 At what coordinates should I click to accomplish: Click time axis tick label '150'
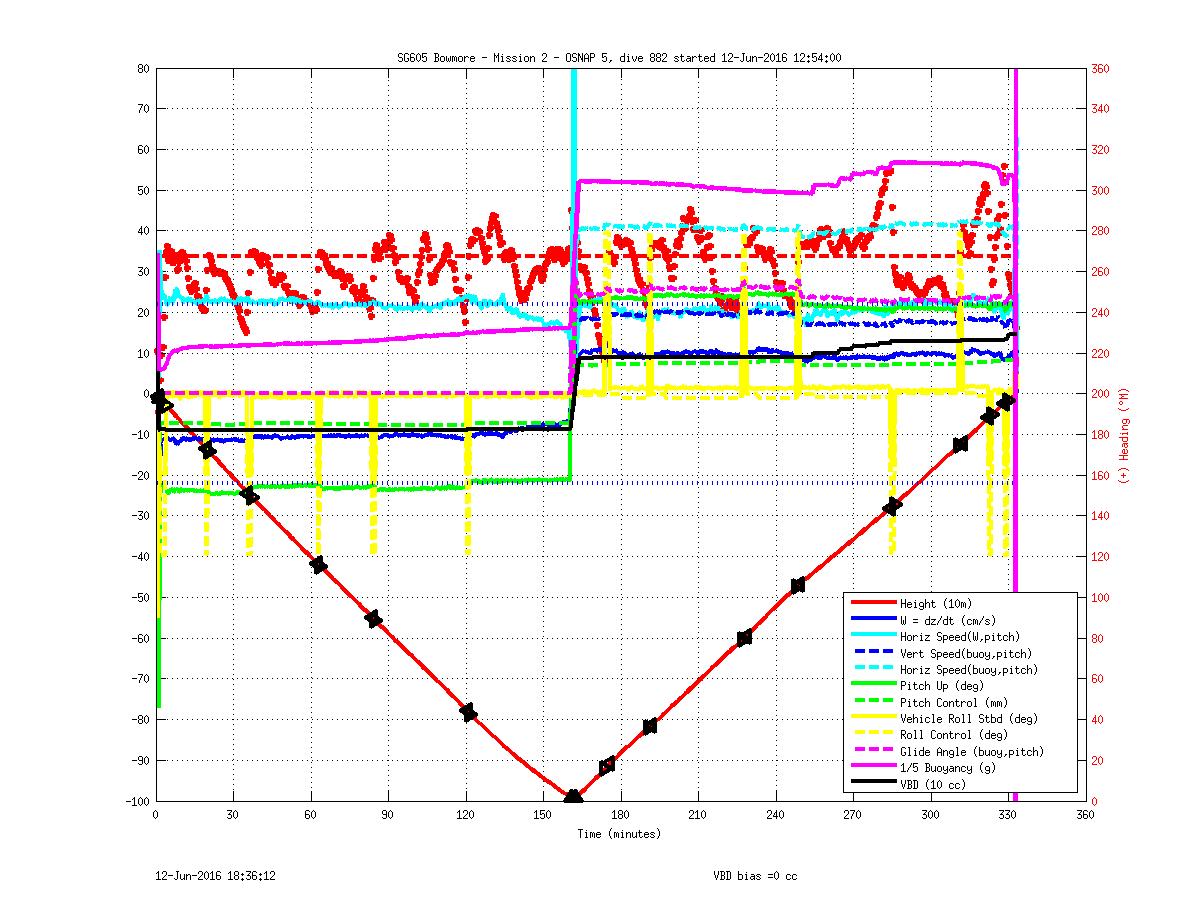tap(543, 816)
